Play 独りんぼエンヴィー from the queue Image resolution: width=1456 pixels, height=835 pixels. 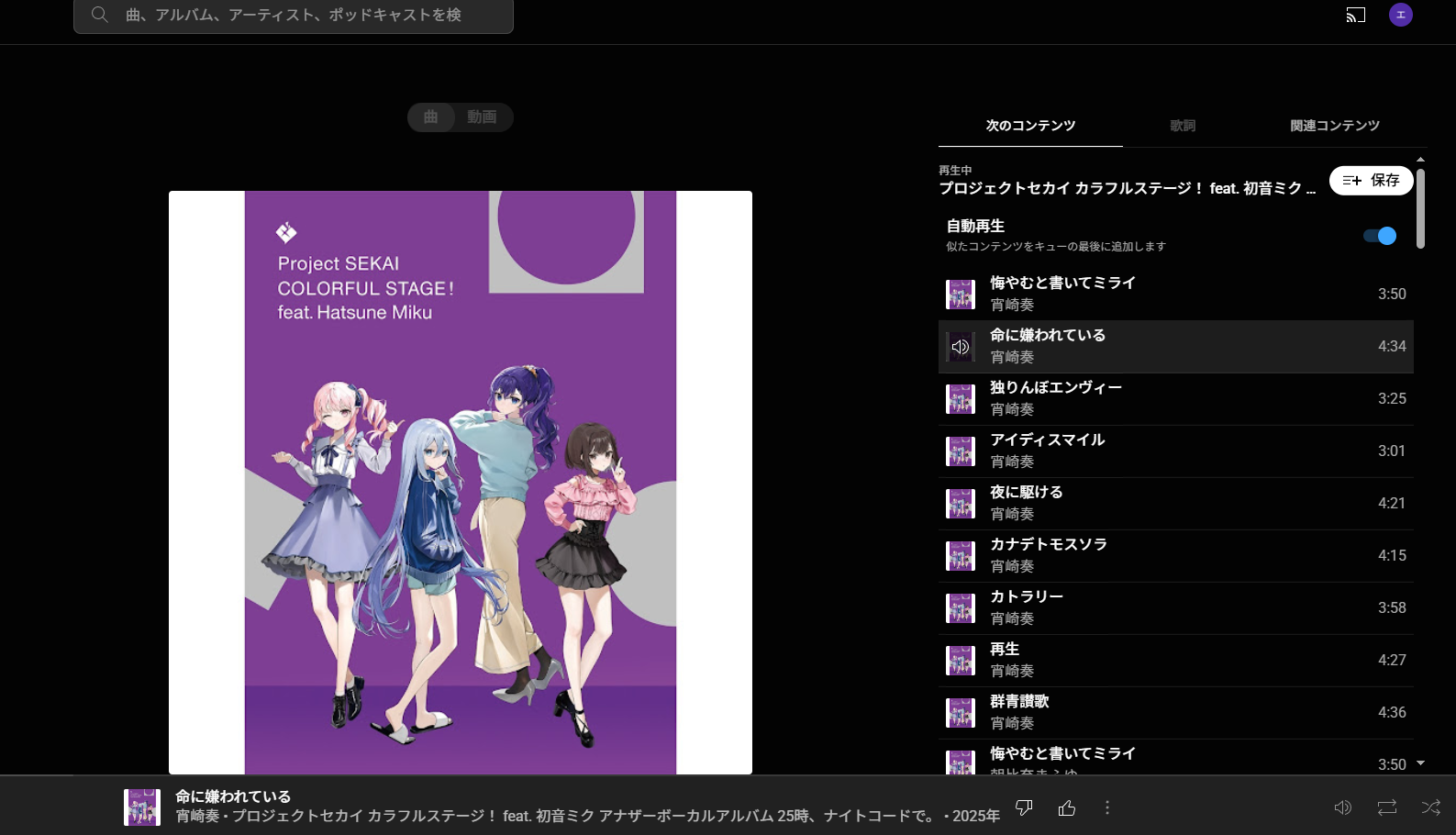(1175, 398)
